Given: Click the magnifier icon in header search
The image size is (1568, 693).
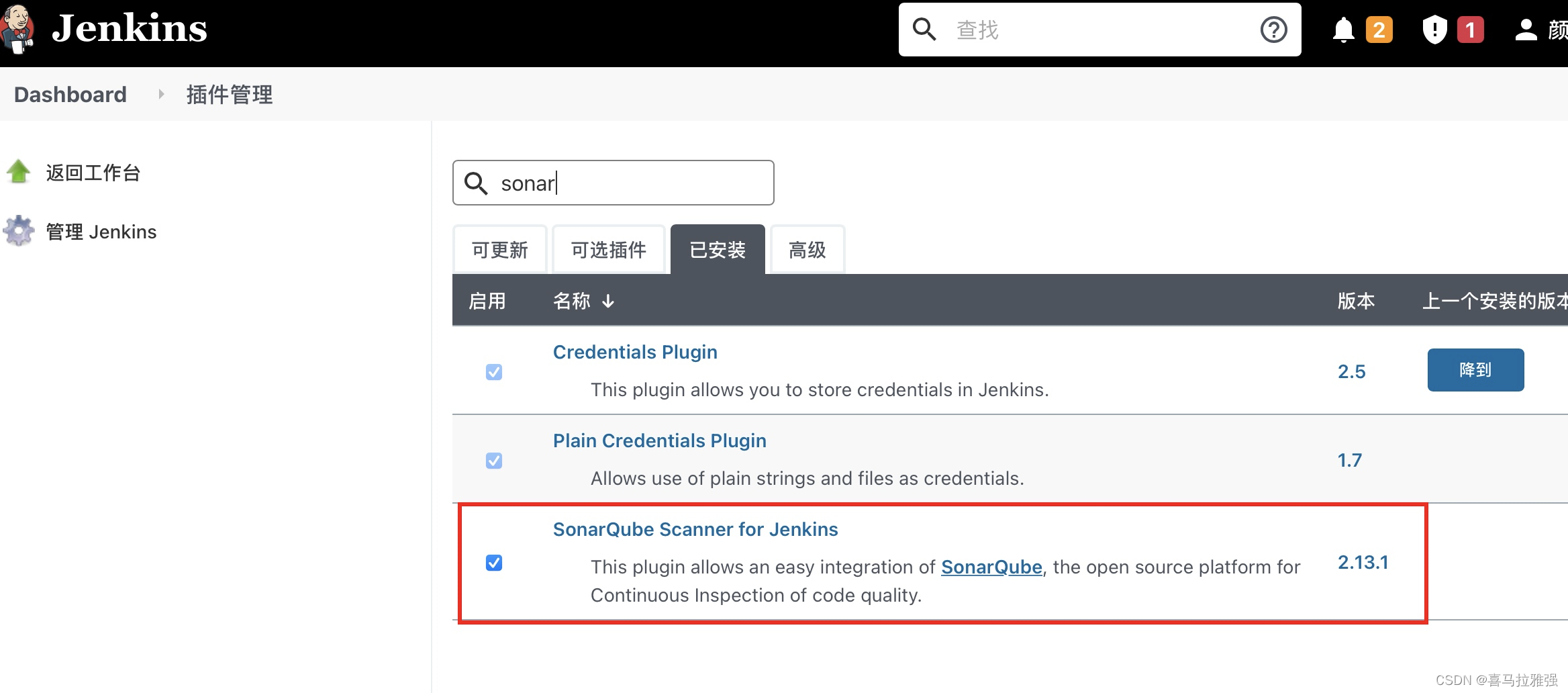Looking at the screenshot, I should tap(924, 30).
